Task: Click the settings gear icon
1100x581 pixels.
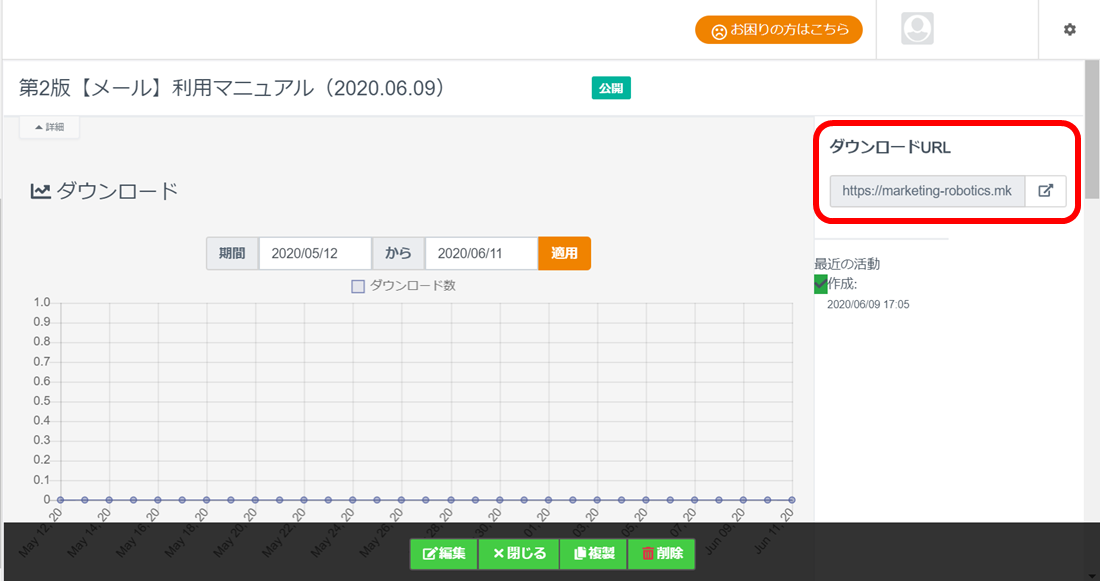Action: 1069,30
